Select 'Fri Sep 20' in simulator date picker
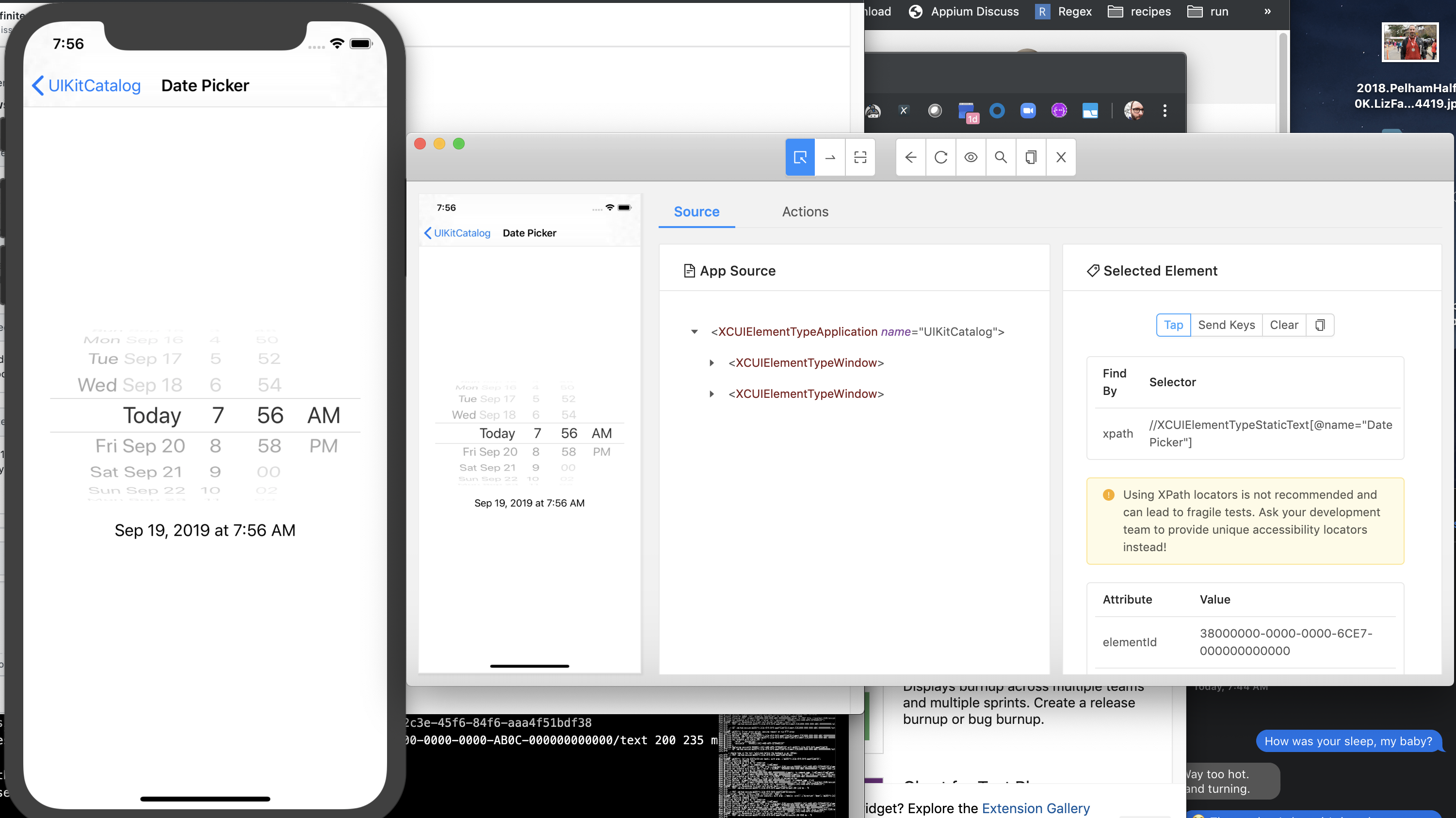 tap(140, 446)
